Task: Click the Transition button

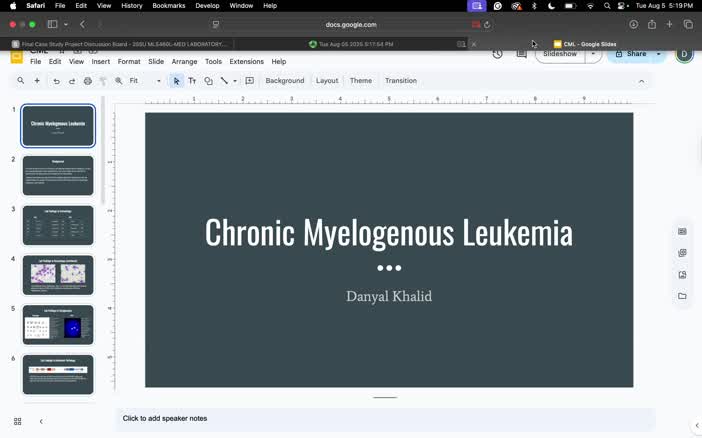Action: coord(401,81)
